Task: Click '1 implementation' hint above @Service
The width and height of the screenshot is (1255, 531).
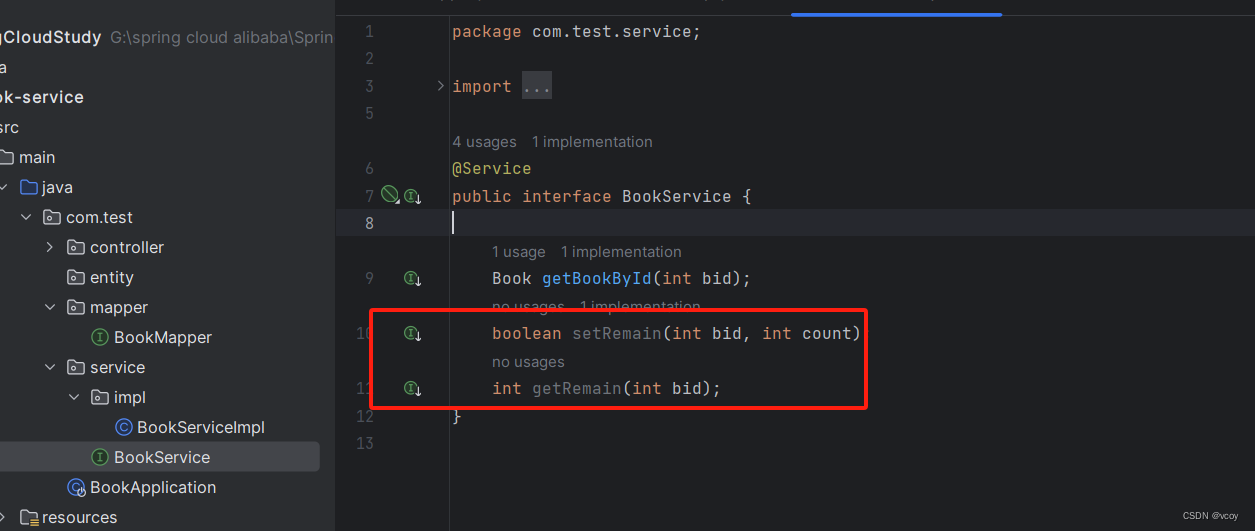Action: point(592,142)
